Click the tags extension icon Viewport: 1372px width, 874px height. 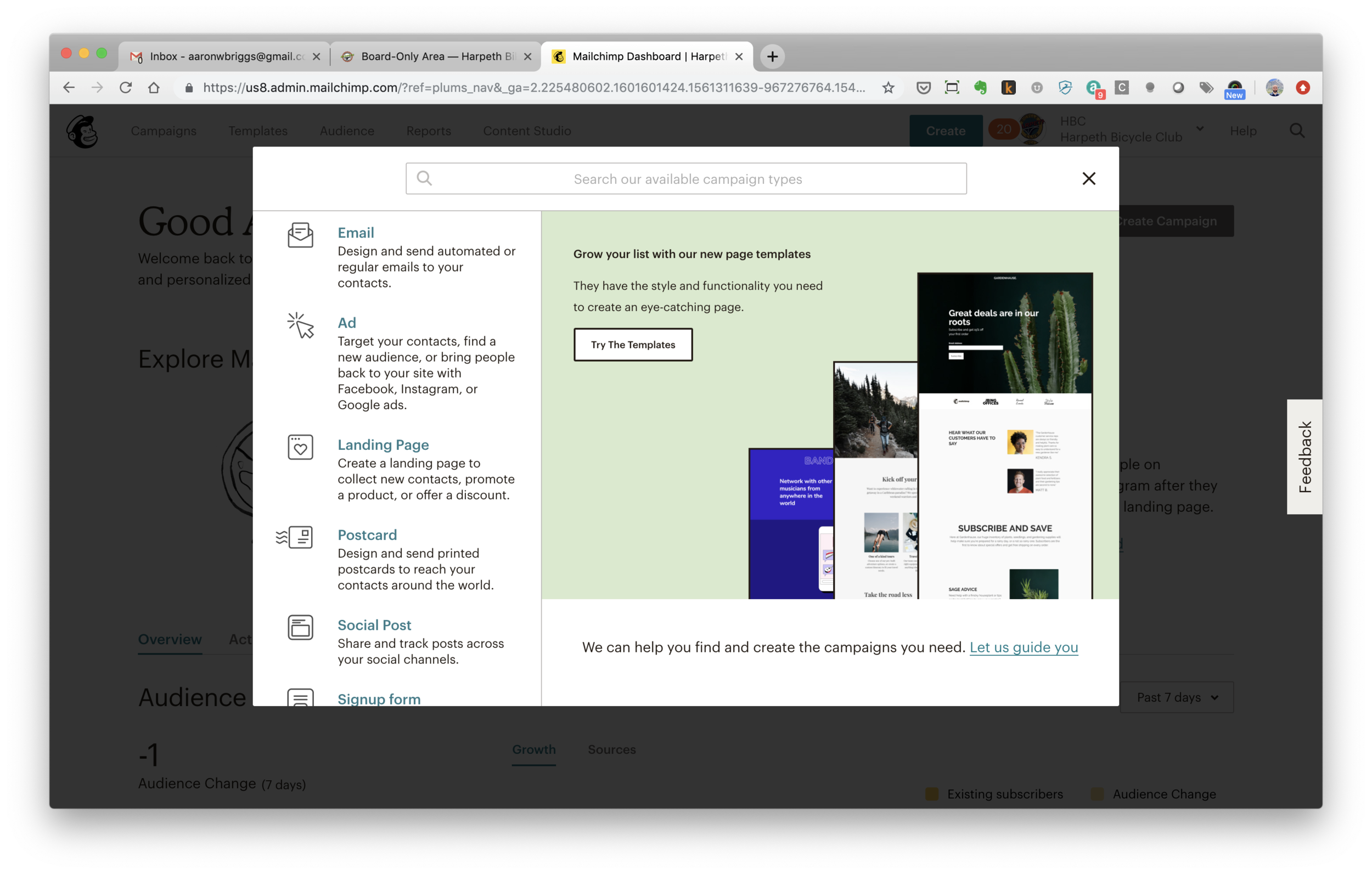1206,88
